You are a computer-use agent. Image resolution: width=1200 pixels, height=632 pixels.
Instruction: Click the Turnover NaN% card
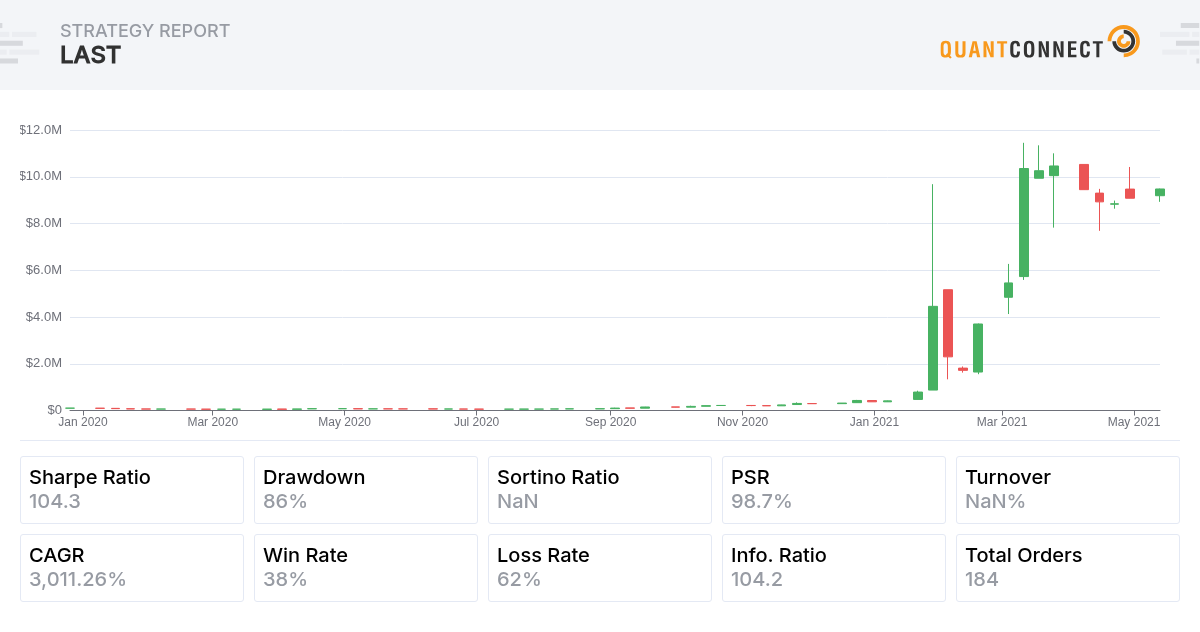click(x=1068, y=490)
